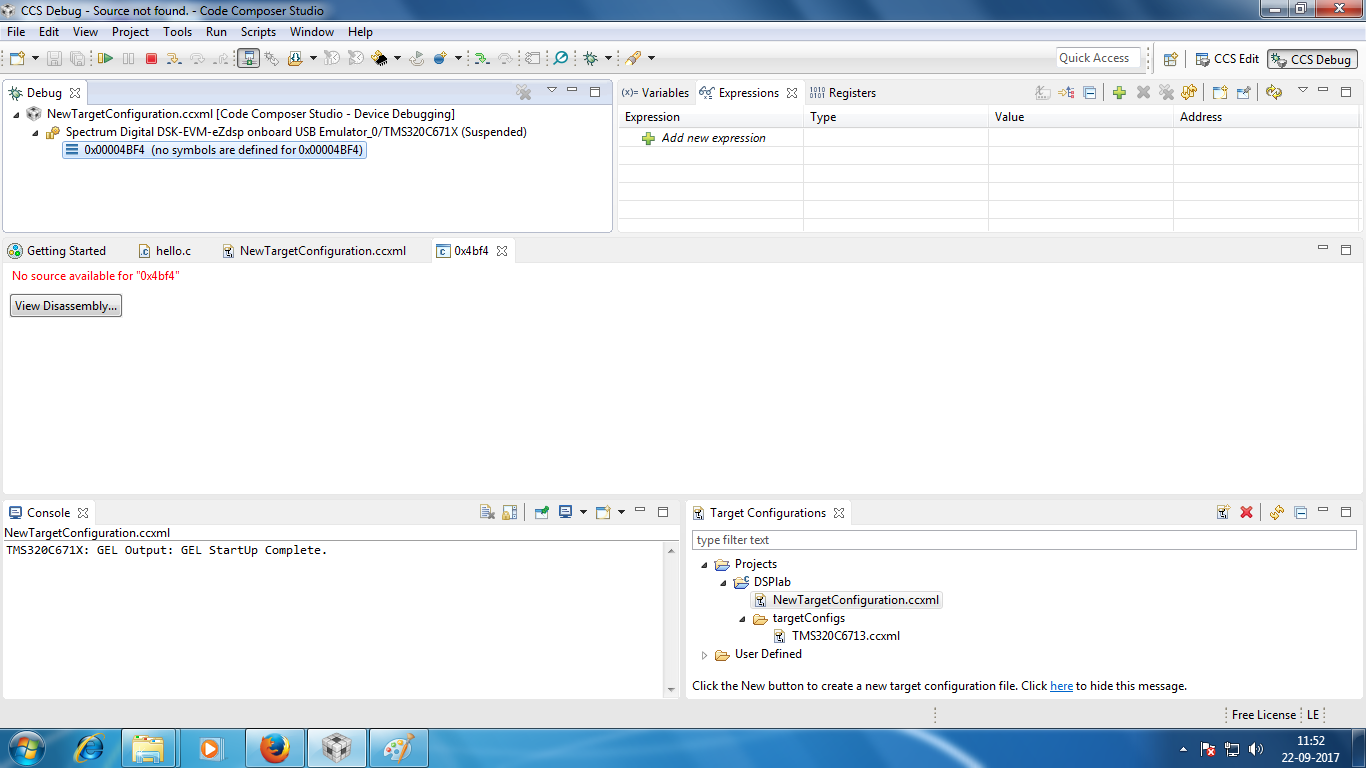The width and height of the screenshot is (1366, 768).
Task: Click Collapse All in Target Configurations view
Action: [1300, 513]
